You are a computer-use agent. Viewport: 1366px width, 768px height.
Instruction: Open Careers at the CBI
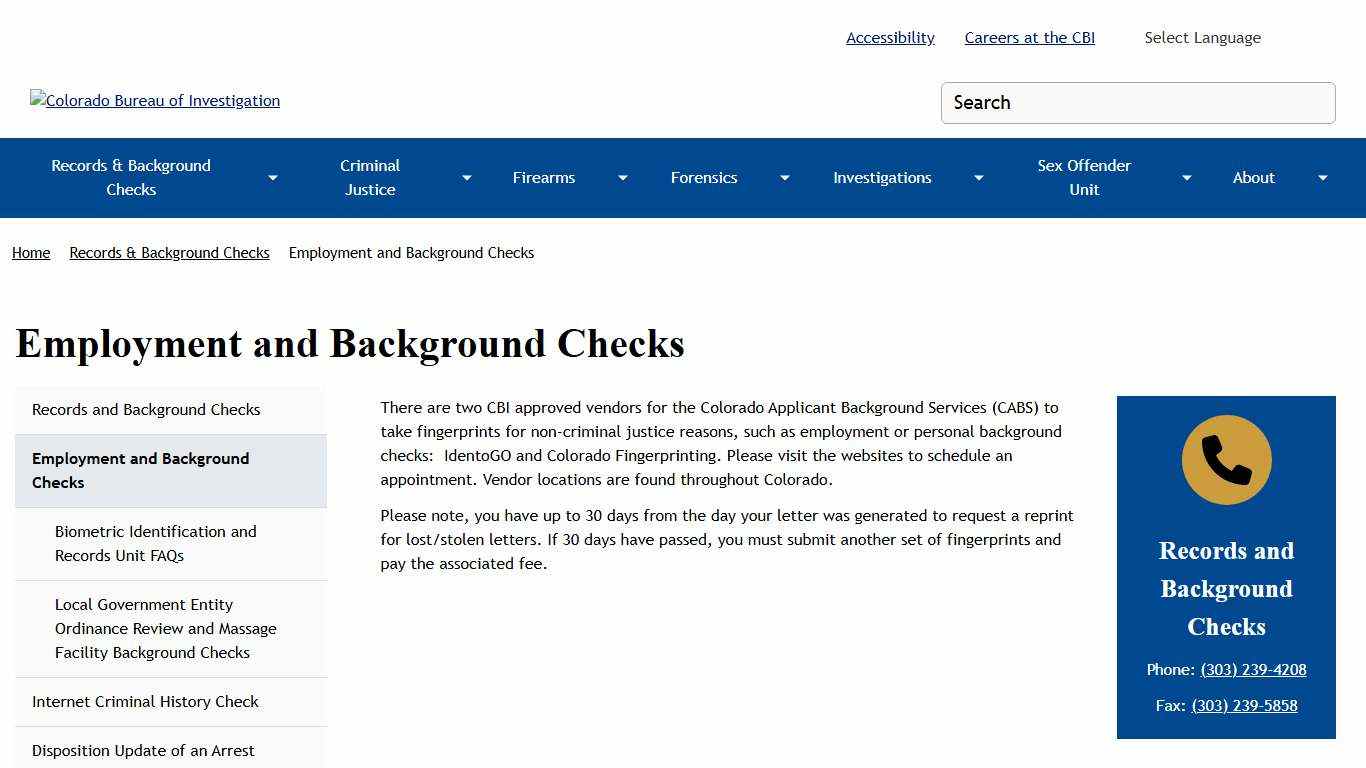tap(1029, 37)
